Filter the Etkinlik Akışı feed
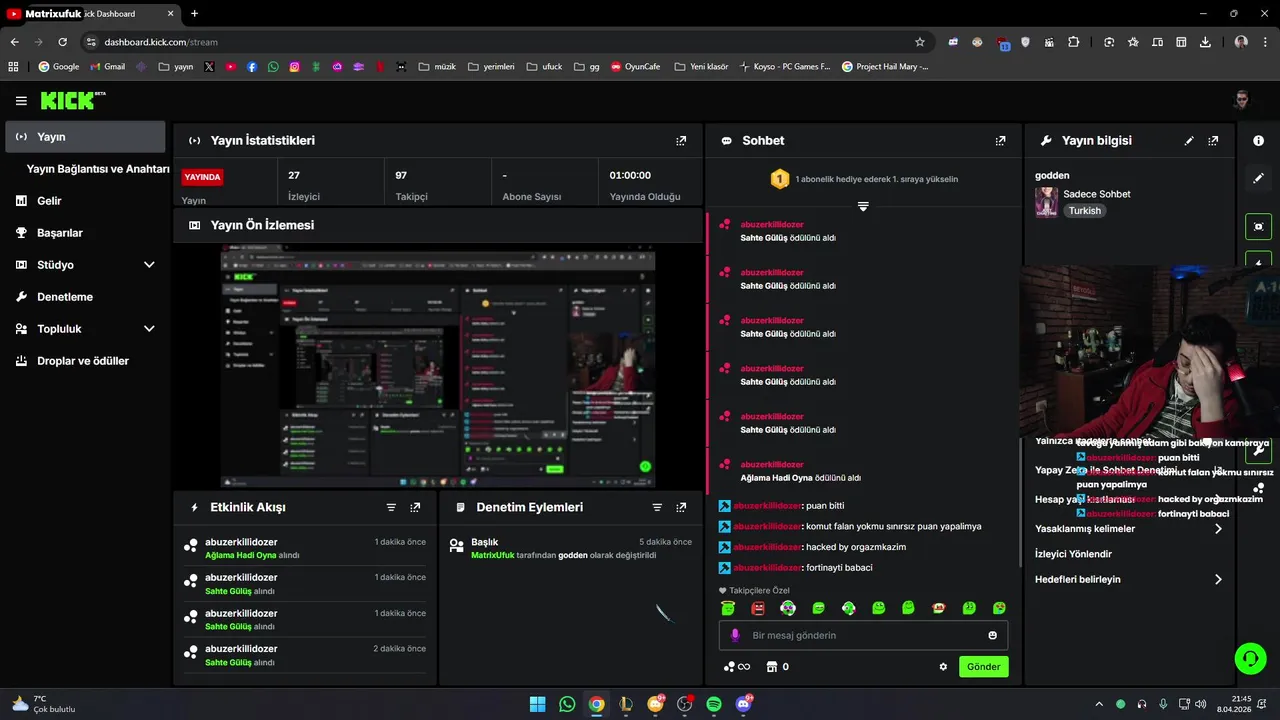This screenshot has height=720, width=1280. (x=391, y=508)
